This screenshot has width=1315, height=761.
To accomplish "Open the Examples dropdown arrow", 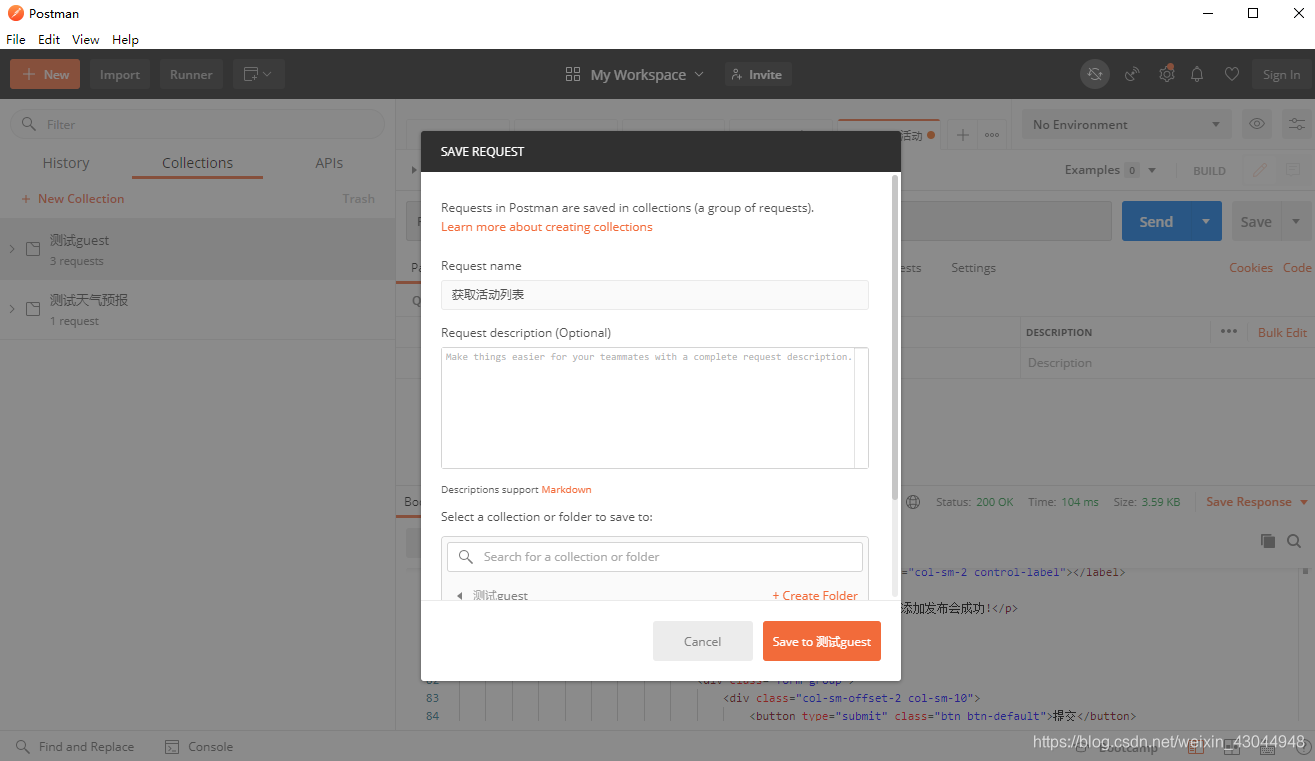I will 1152,170.
